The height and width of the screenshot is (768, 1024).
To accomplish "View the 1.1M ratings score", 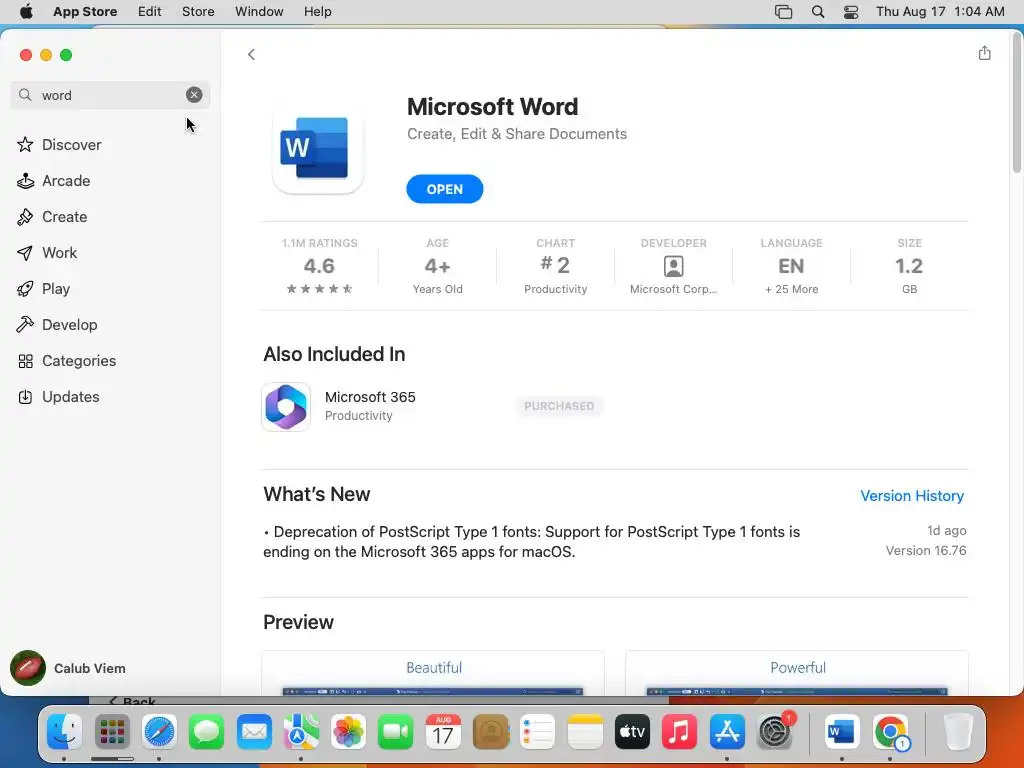I will pos(319,266).
